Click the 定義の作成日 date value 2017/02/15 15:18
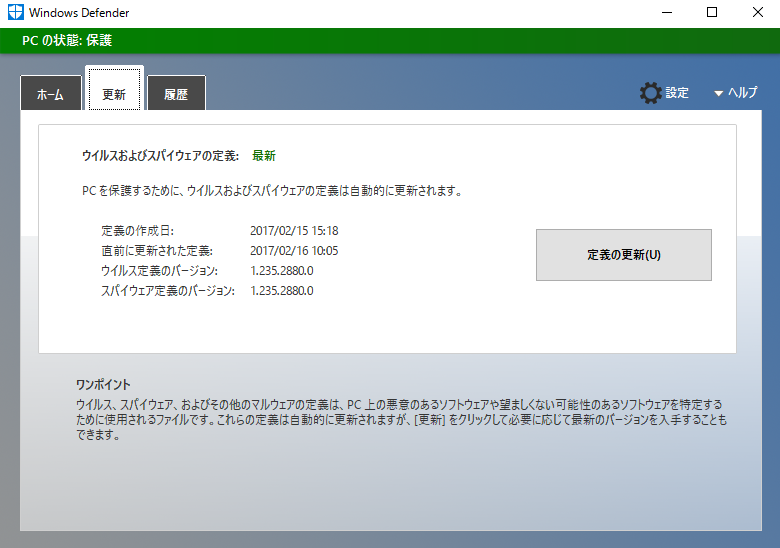The height and width of the screenshot is (548, 780). click(294, 230)
